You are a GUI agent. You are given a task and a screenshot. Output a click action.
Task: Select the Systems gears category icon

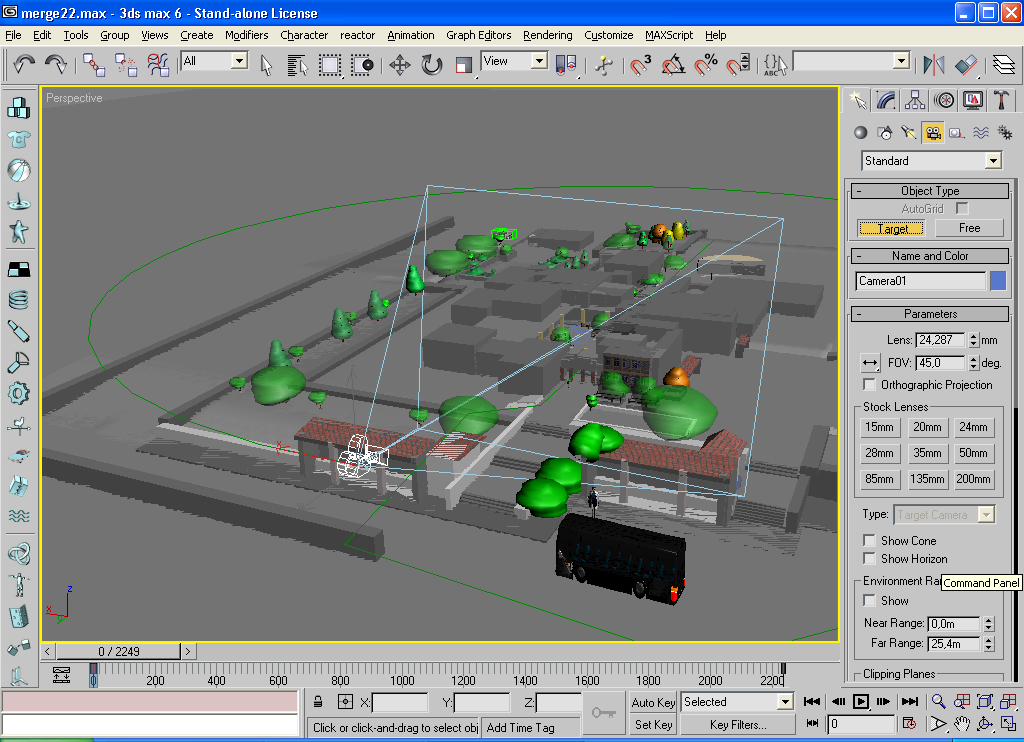[1005, 133]
